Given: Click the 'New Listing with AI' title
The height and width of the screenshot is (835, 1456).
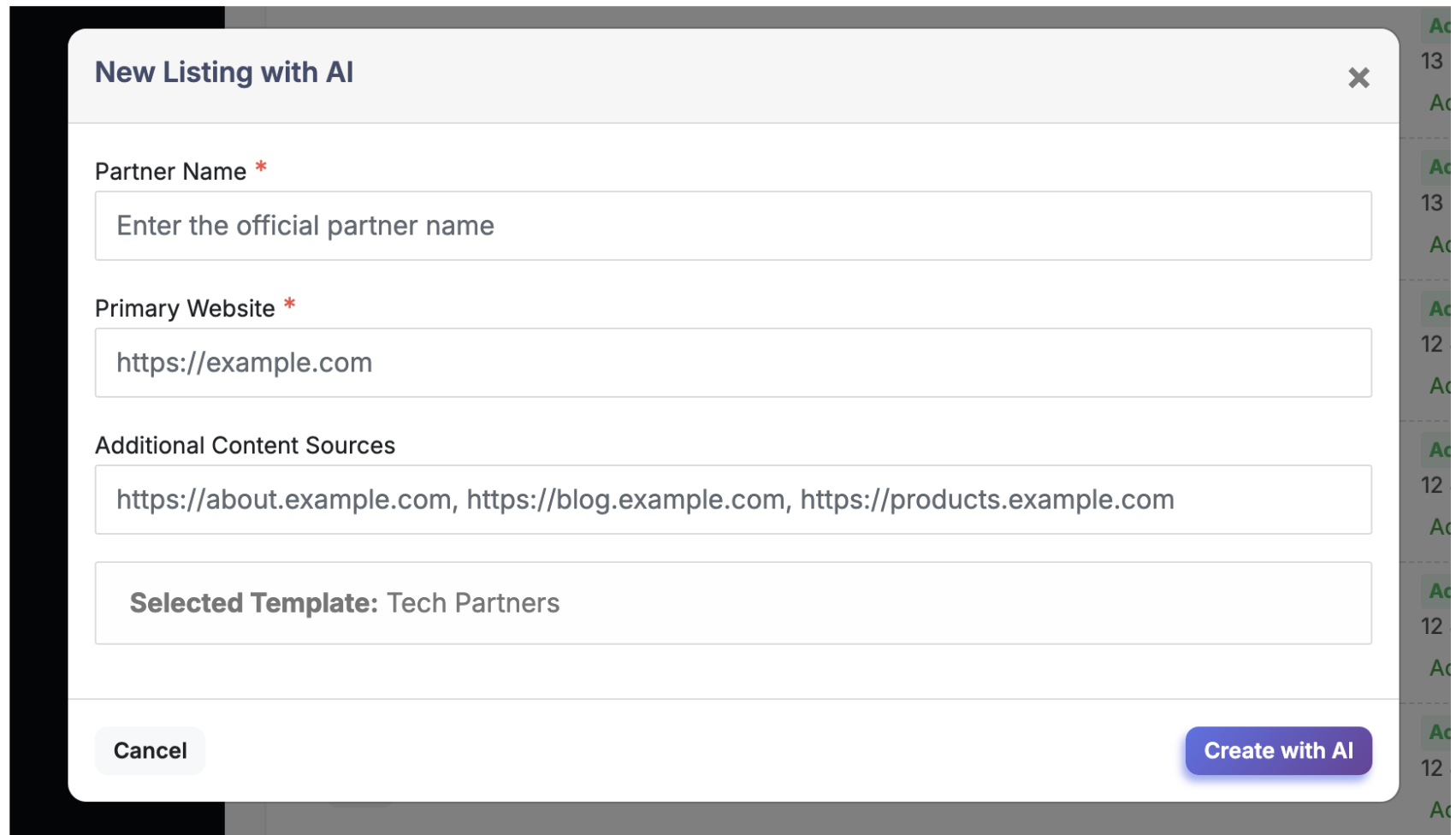Looking at the screenshot, I should click(x=225, y=73).
